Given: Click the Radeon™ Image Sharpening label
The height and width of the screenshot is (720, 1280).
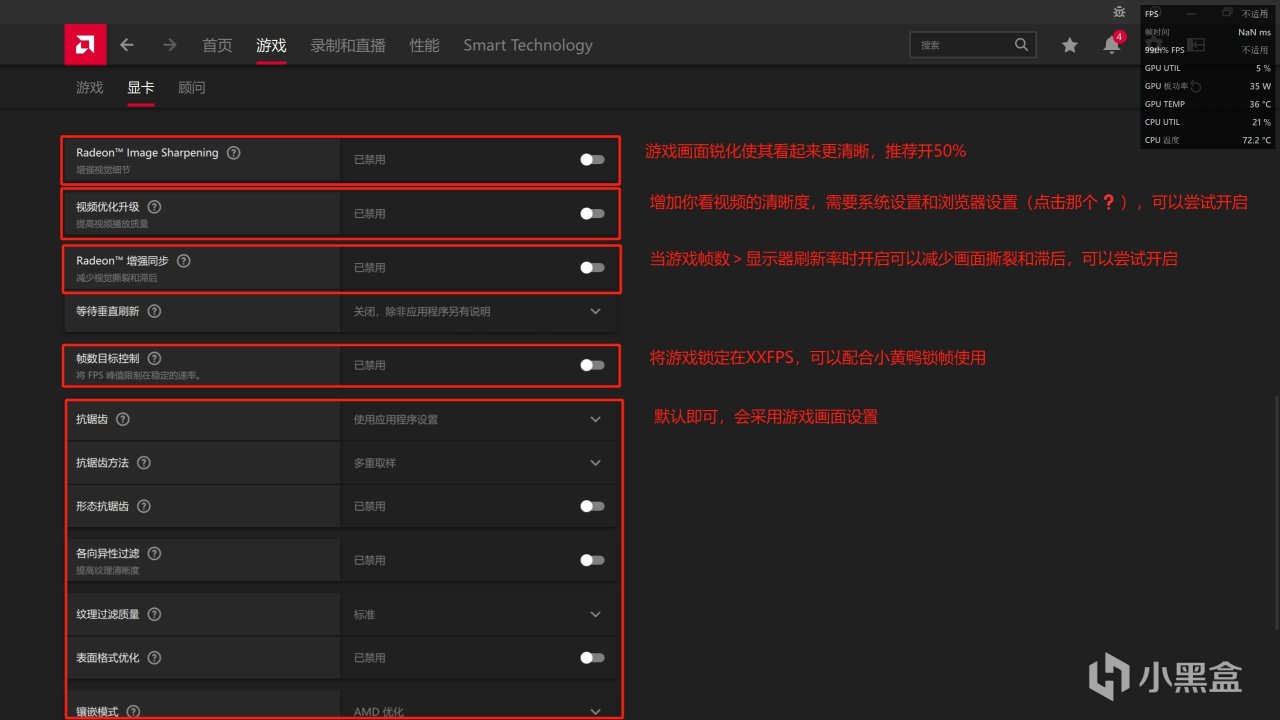Looking at the screenshot, I should click(x=147, y=153).
